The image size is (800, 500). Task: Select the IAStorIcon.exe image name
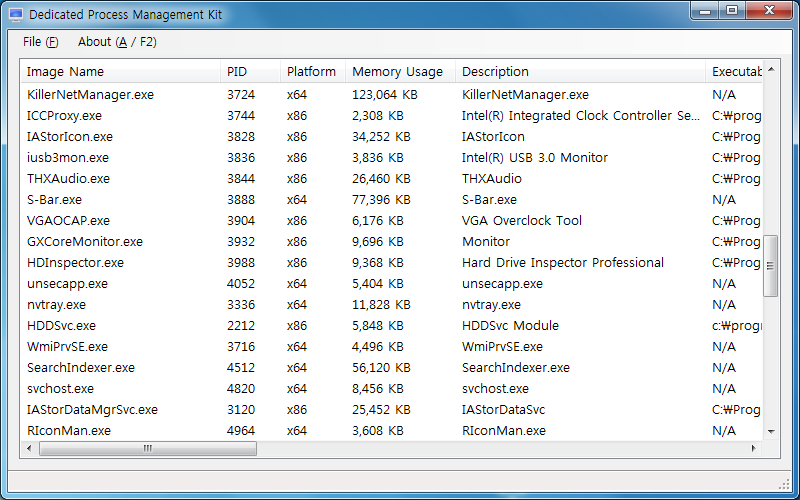(70, 137)
